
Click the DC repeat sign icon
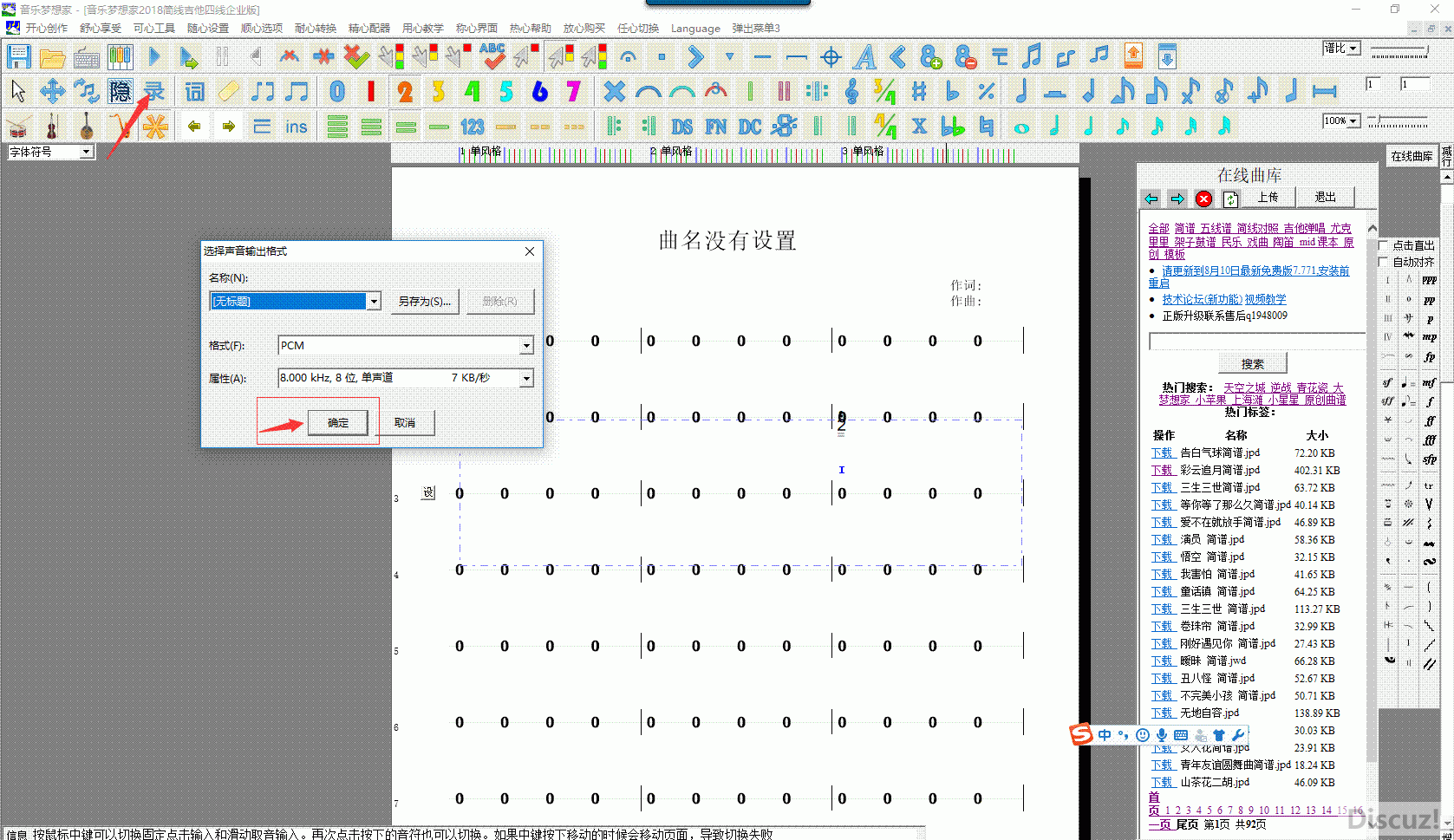click(x=750, y=127)
